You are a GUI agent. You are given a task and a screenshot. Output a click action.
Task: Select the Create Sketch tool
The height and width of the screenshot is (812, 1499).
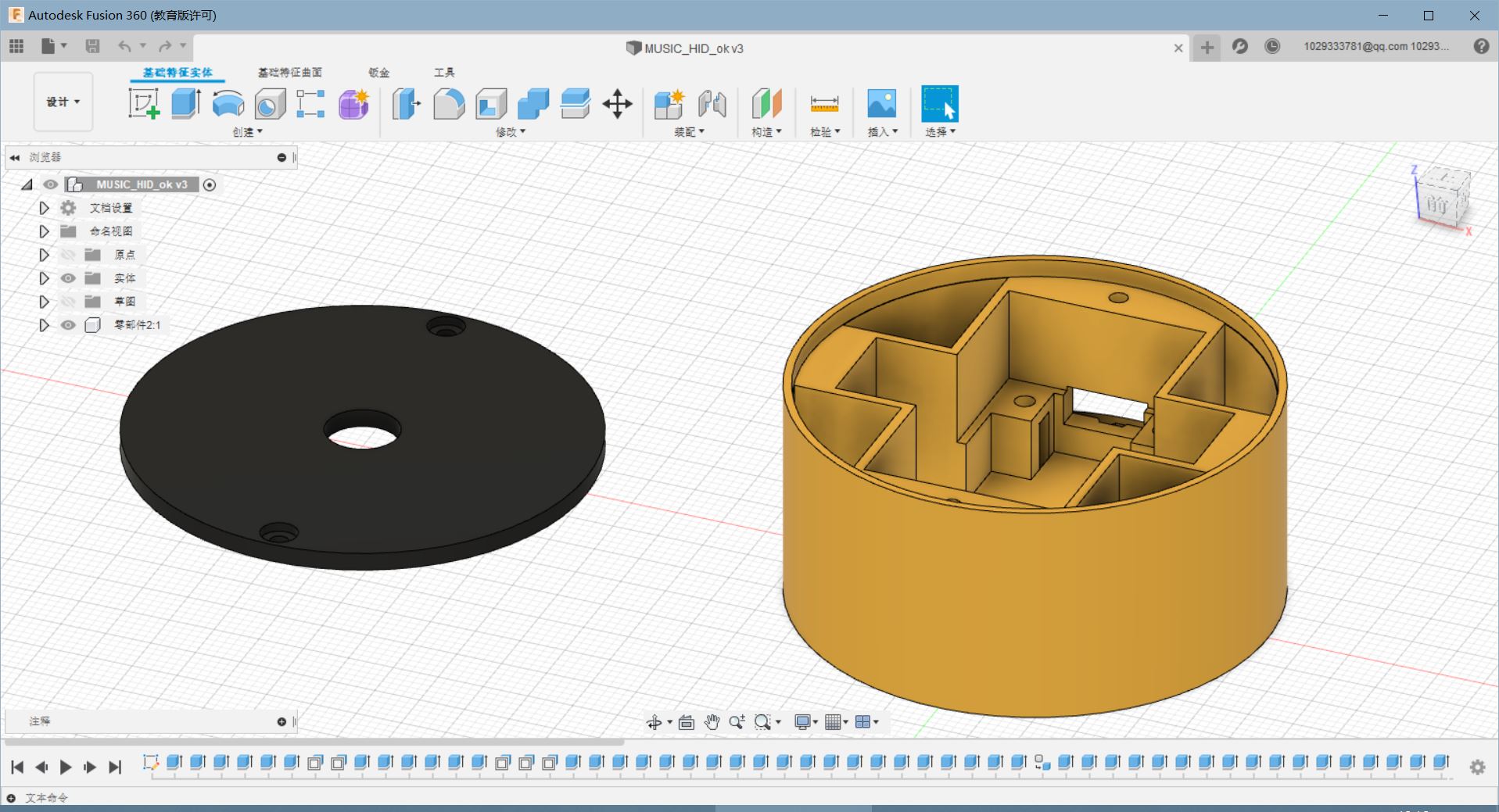[x=144, y=103]
